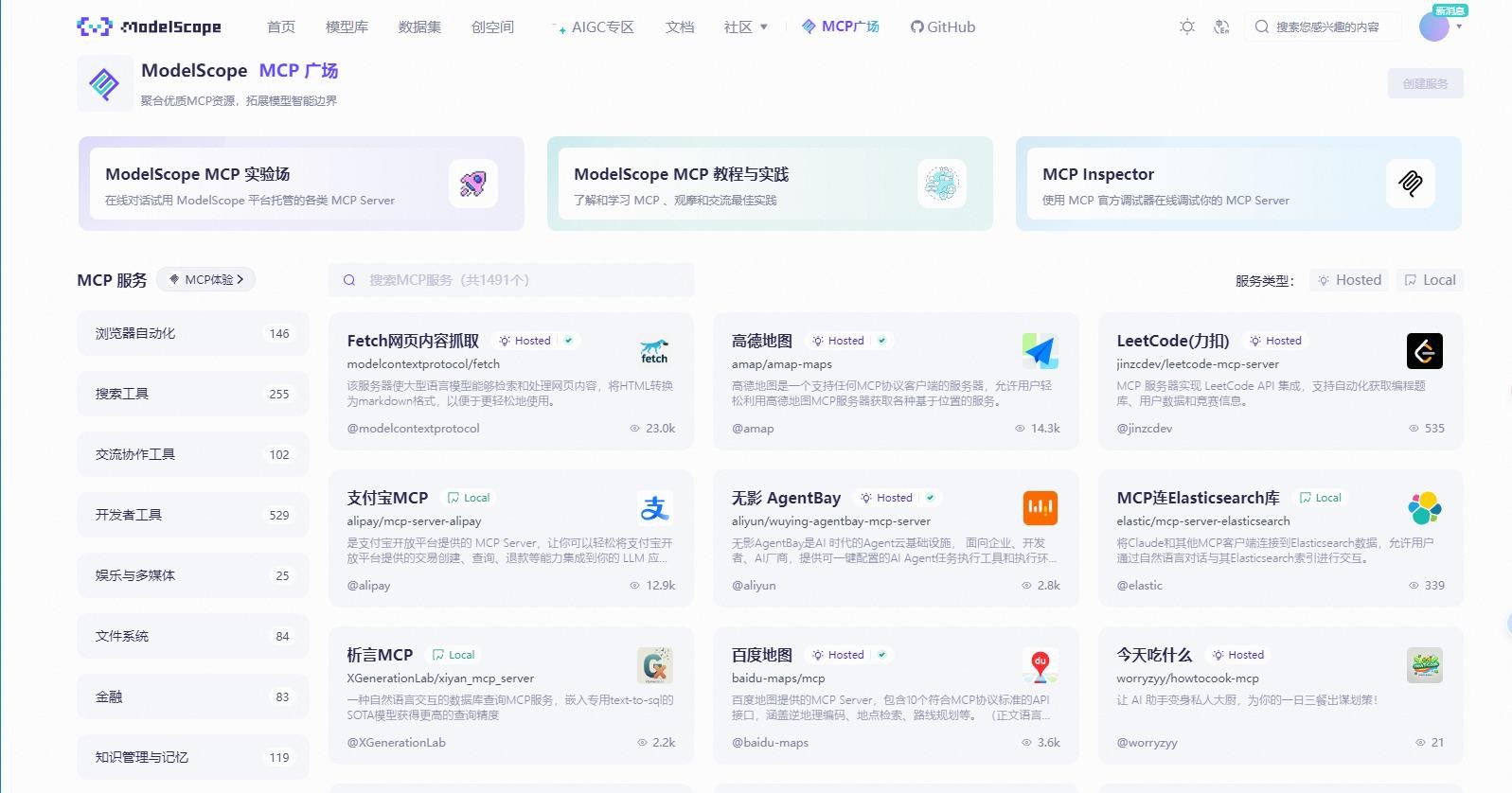Open the 新消息 notification badge
Viewport: 1512px width, 793px height.
point(1450,10)
